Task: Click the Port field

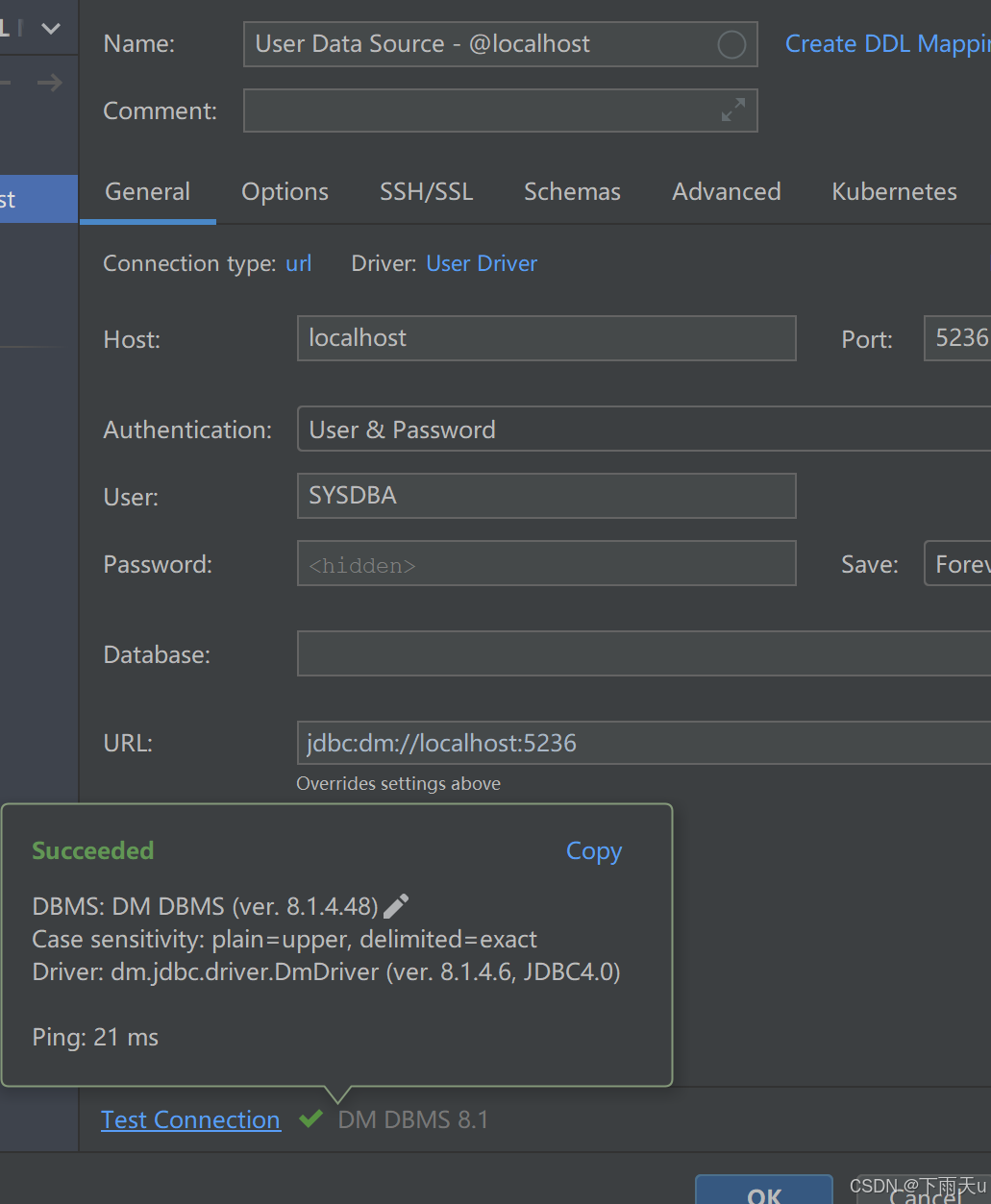Action: [957, 338]
